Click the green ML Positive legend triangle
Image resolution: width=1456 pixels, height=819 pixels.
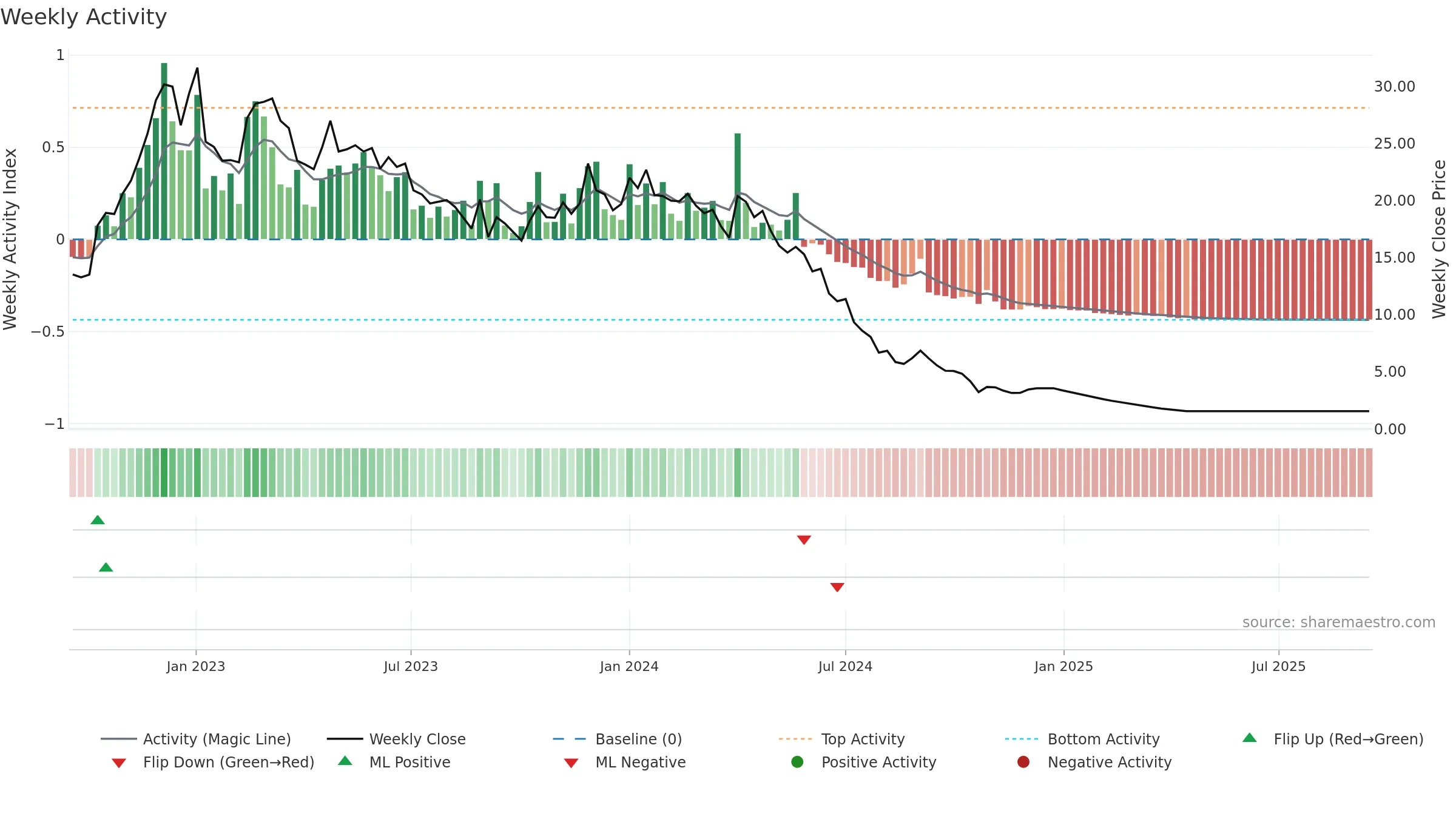[x=345, y=761]
